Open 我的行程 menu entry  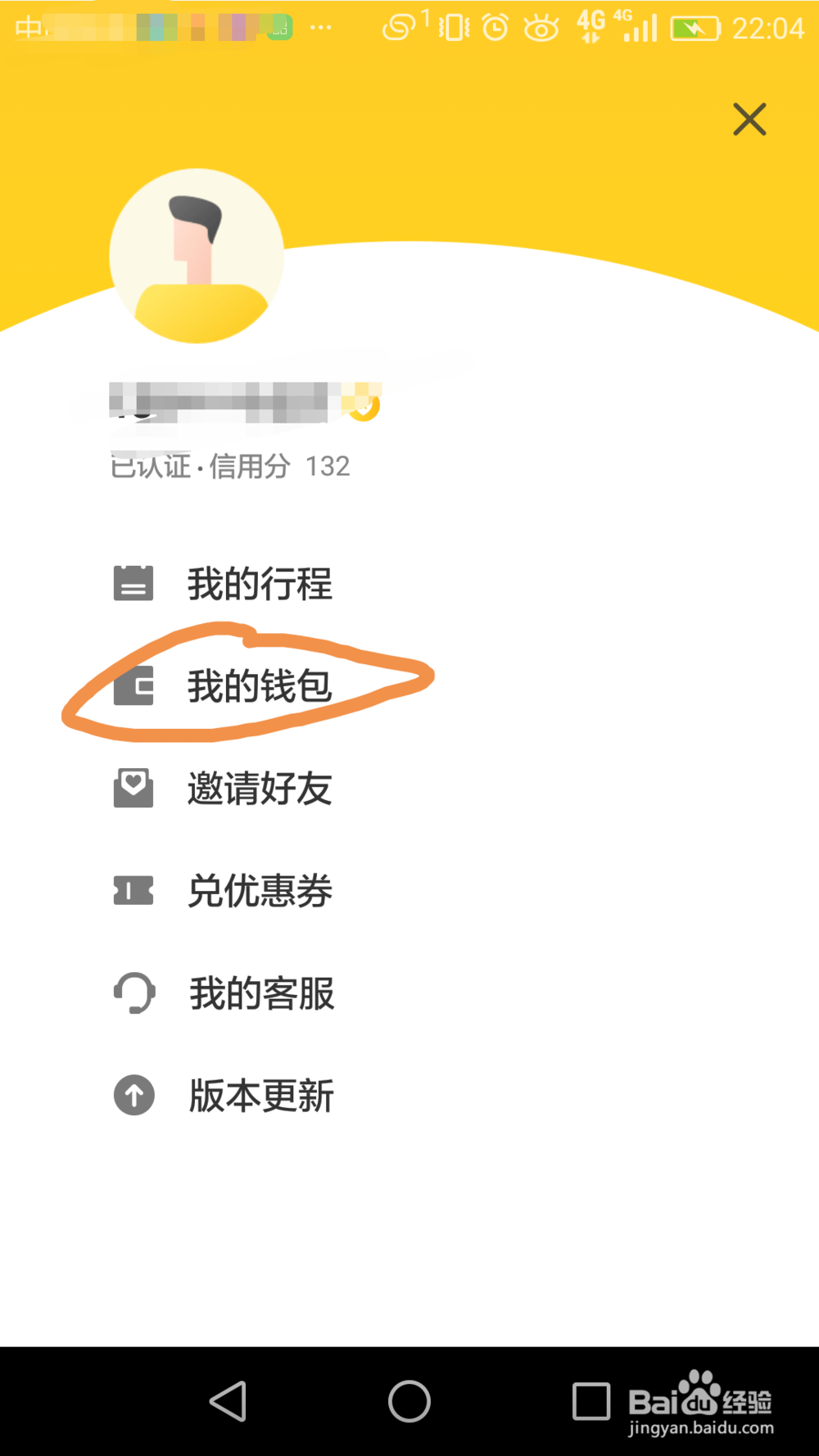coord(260,584)
